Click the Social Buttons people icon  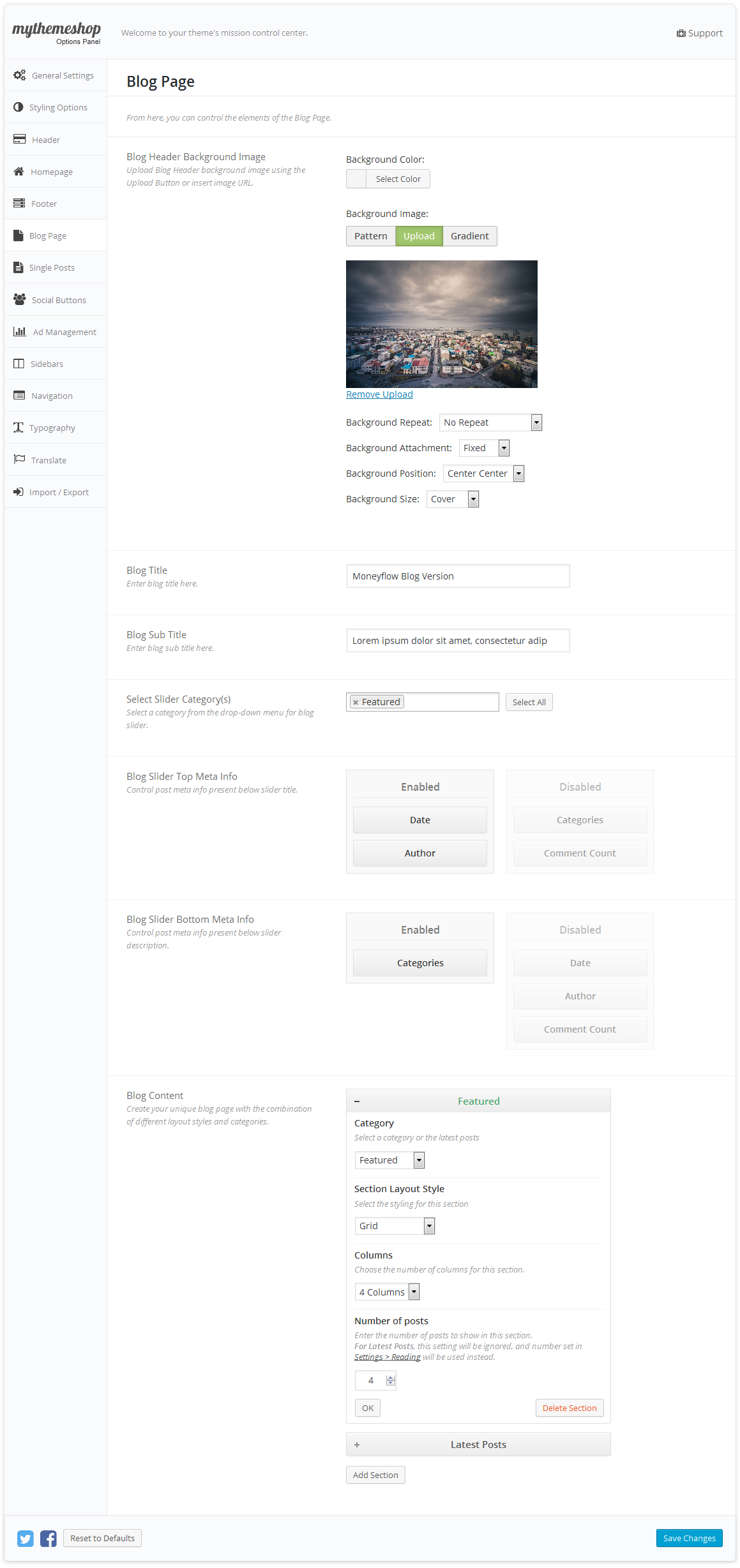20,299
